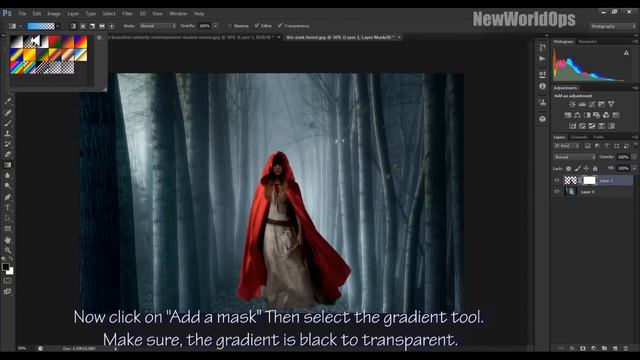Open gradient picker gear settings menu
This screenshot has width=640, height=360.
tap(99, 38)
